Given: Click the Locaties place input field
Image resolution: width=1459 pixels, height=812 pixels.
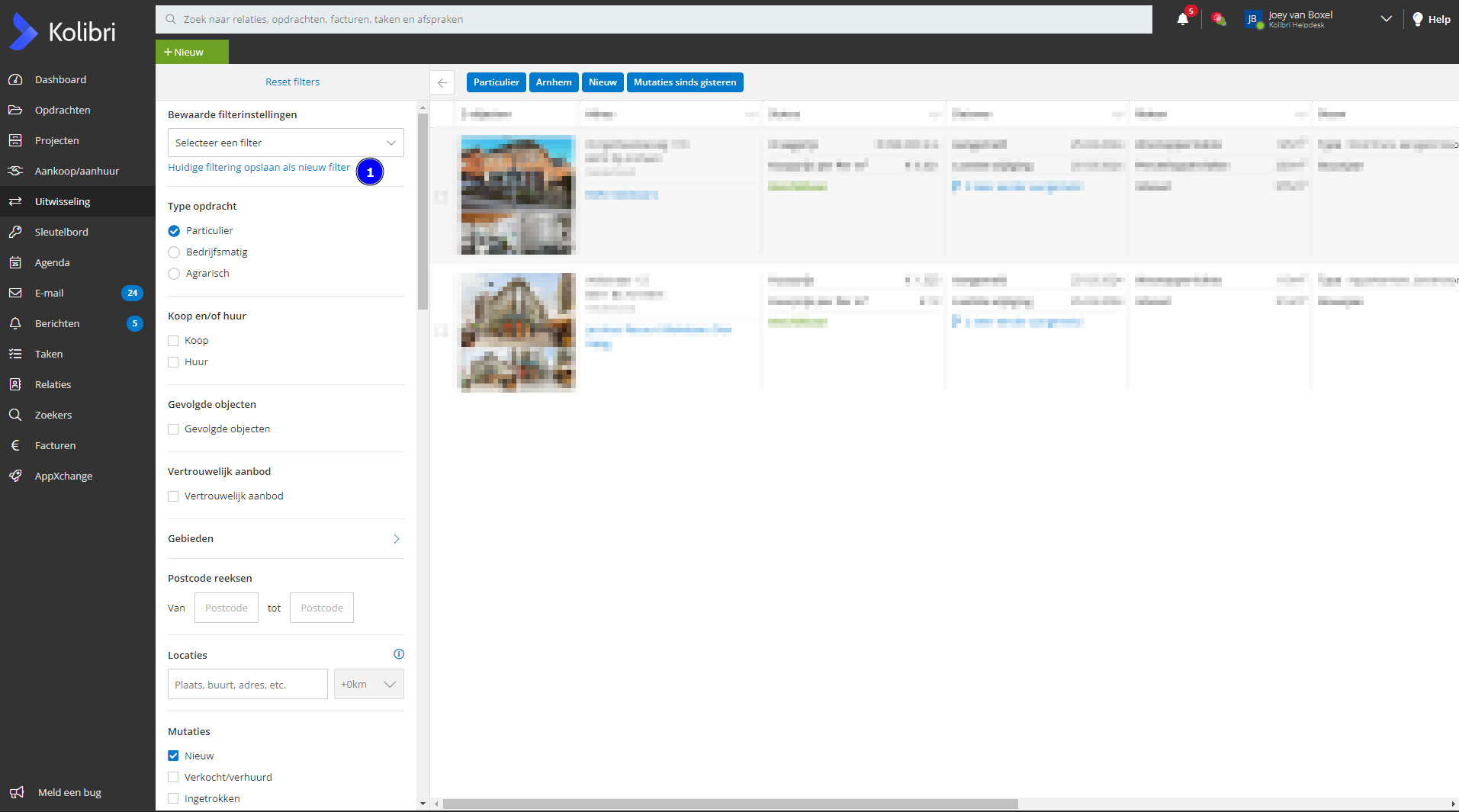Looking at the screenshot, I should coord(248,684).
